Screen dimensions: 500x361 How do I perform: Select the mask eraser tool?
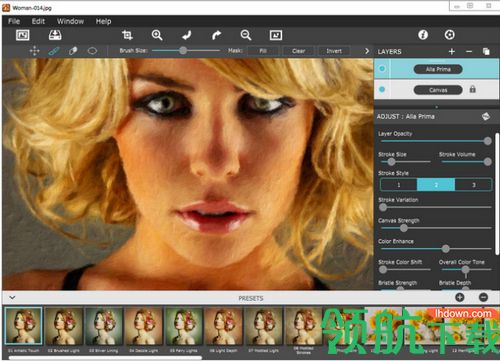coord(73,51)
